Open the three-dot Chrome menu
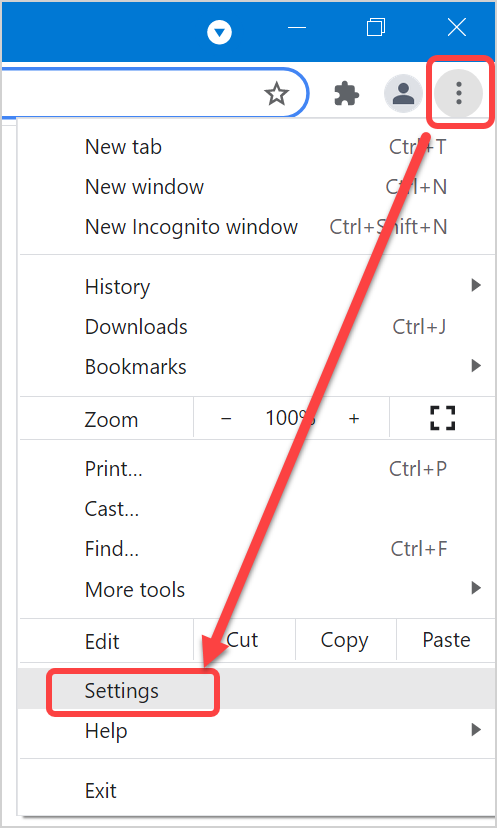The height and width of the screenshot is (828, 497). point(458,93)
